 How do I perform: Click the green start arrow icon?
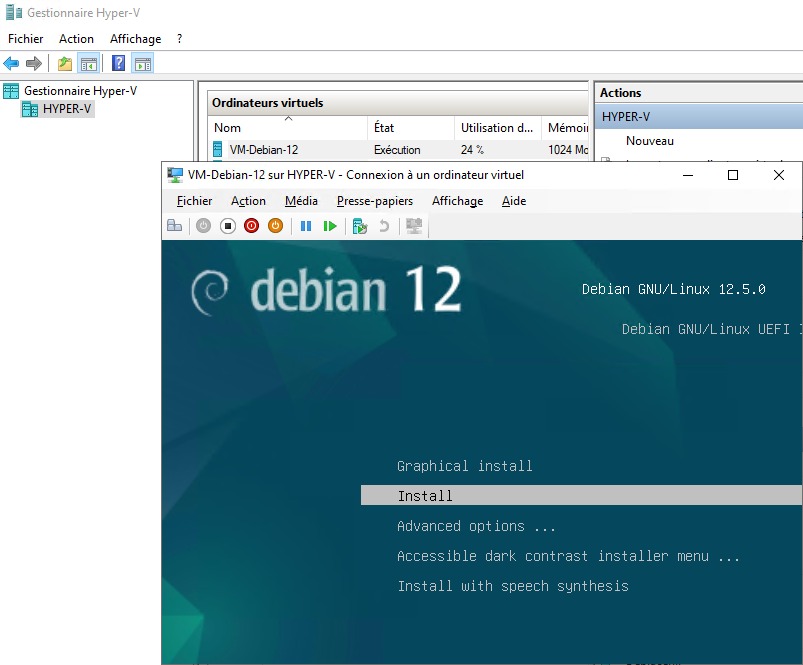330,225
